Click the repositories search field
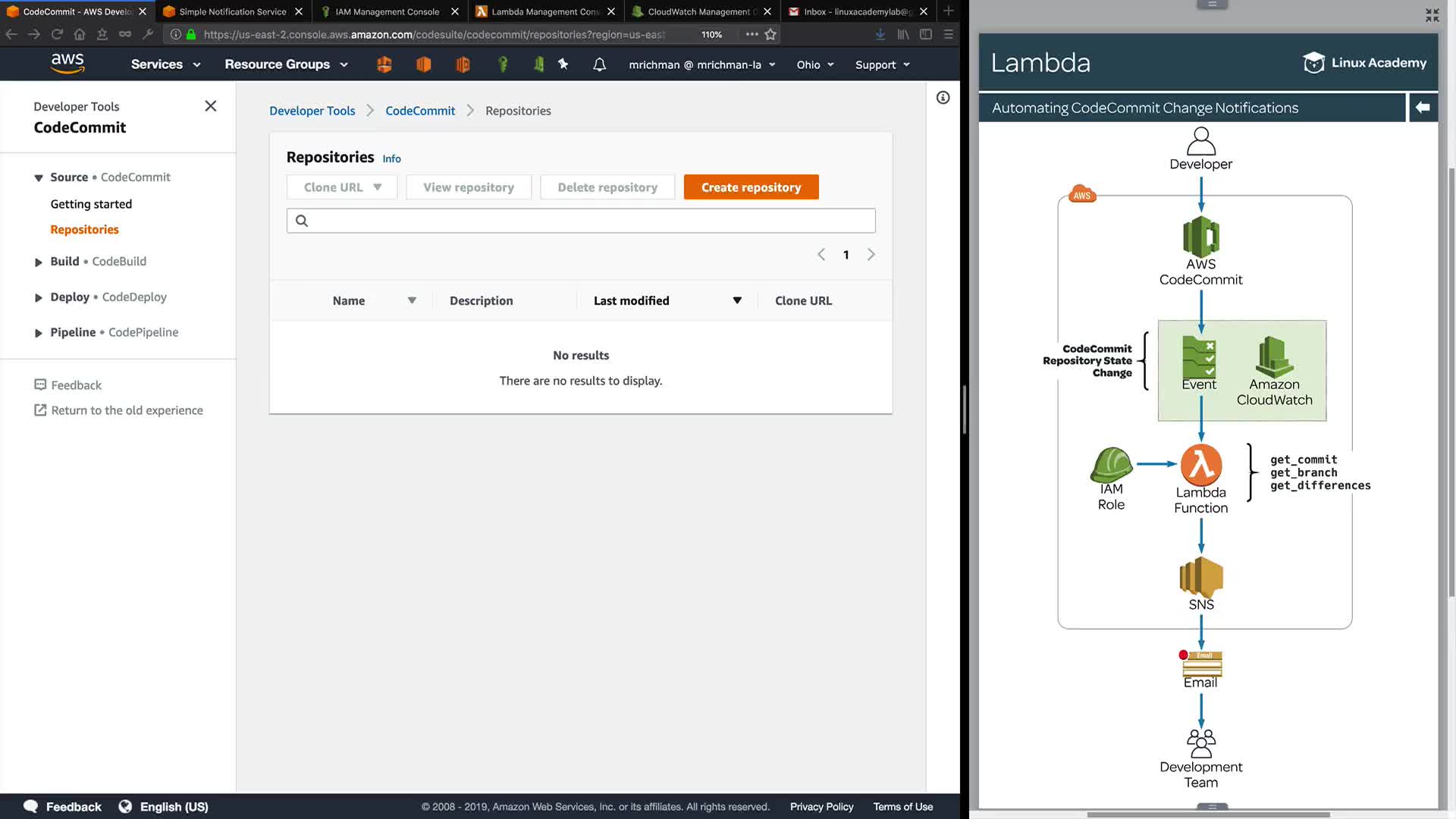The image size is (1456, 819). tap(581, 221)
